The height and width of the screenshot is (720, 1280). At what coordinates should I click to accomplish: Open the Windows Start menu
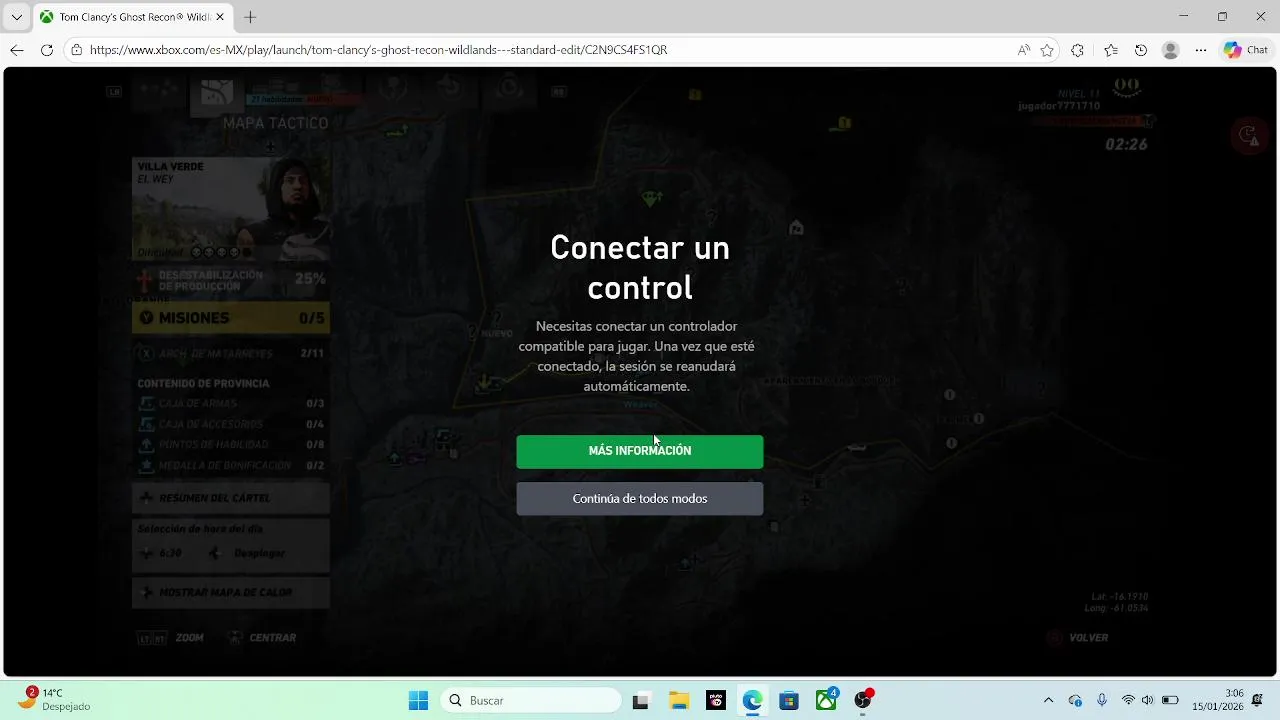[x=419, y=701]
